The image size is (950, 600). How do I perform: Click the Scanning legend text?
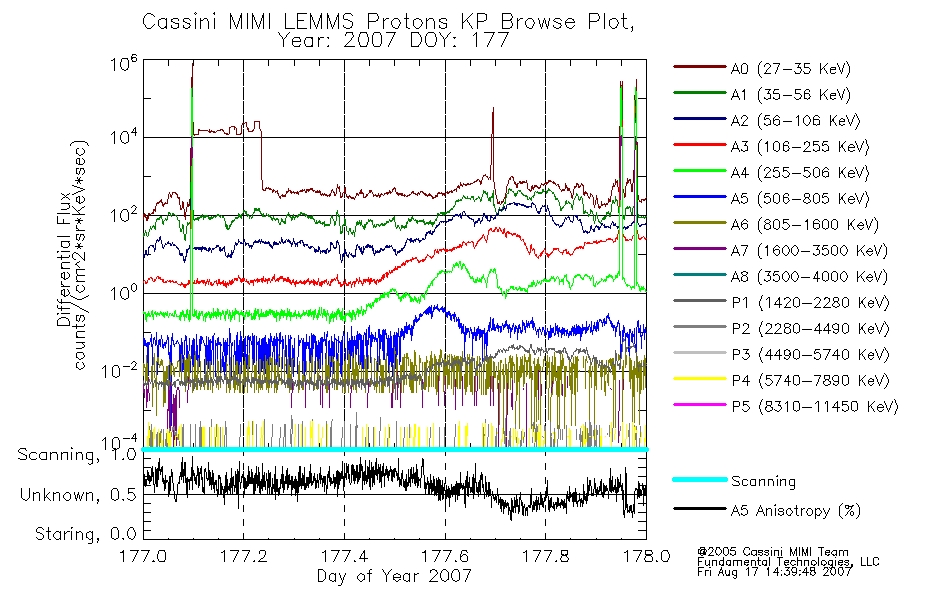pos(763,482)
